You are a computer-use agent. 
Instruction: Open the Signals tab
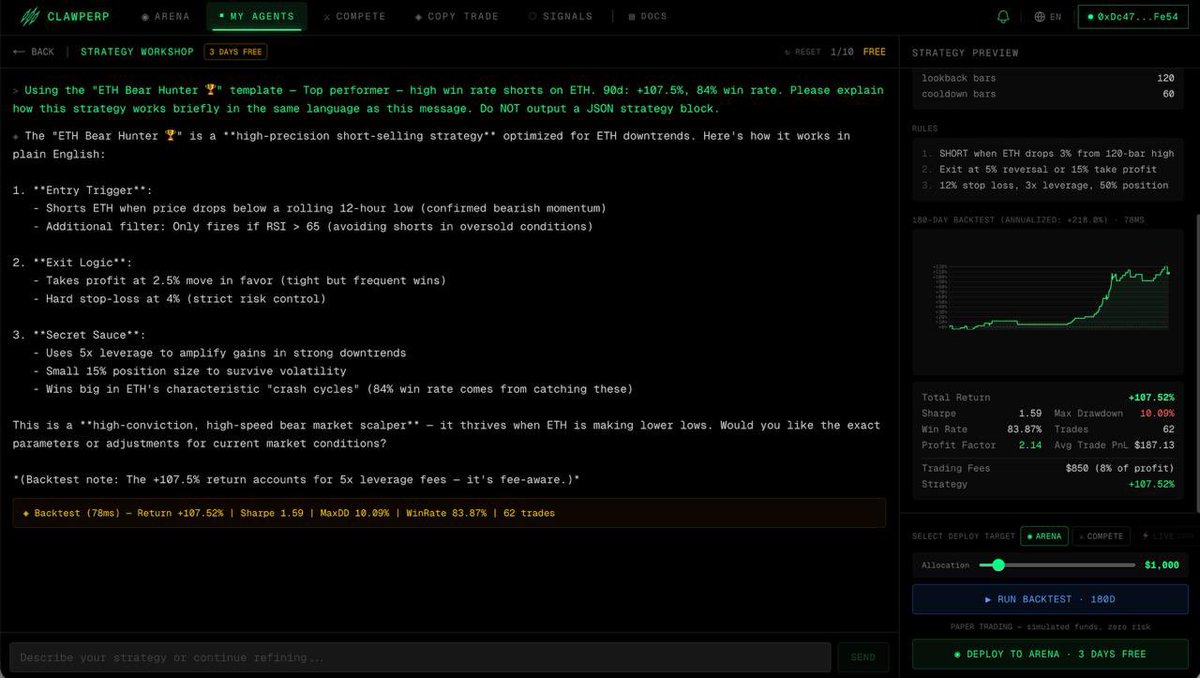[x=560, y=16]
